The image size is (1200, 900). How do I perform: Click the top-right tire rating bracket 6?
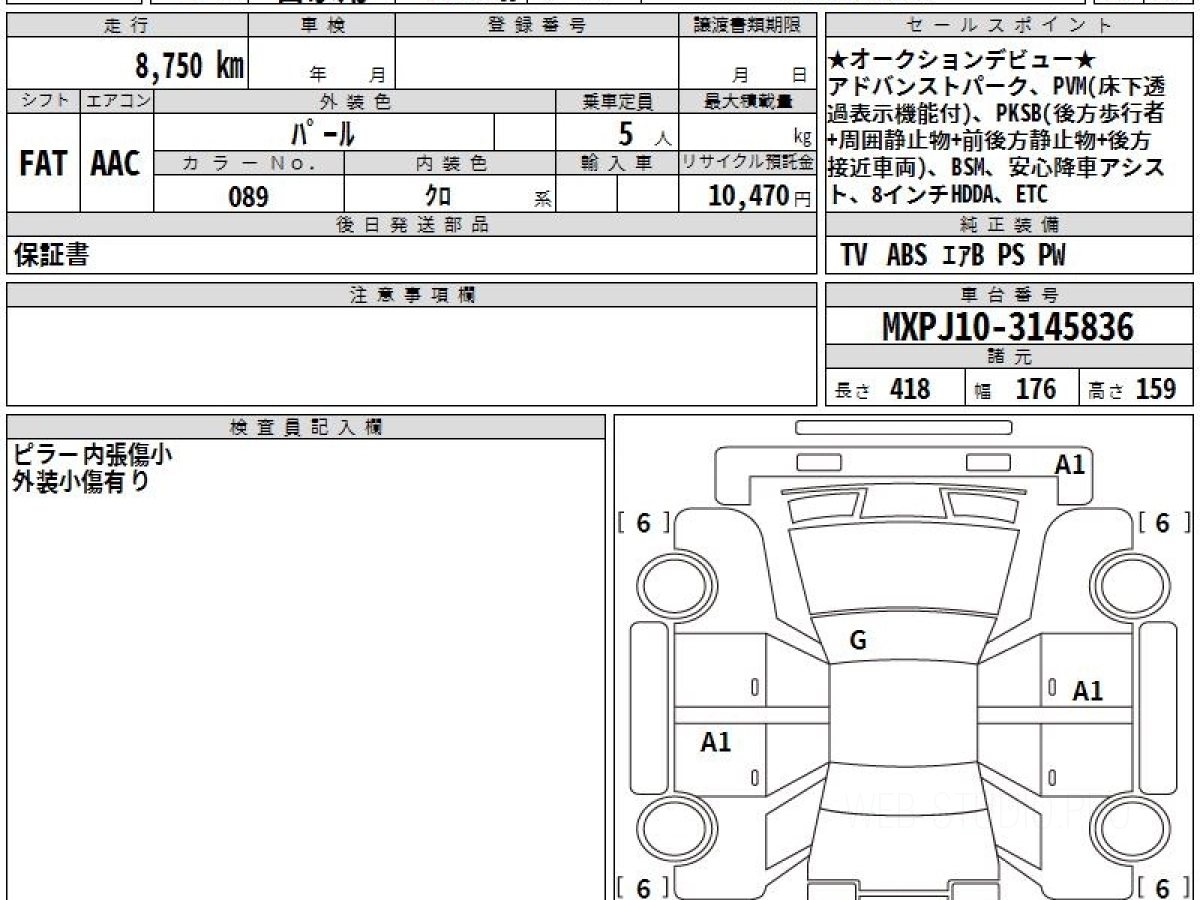[x=1162, y=522]
